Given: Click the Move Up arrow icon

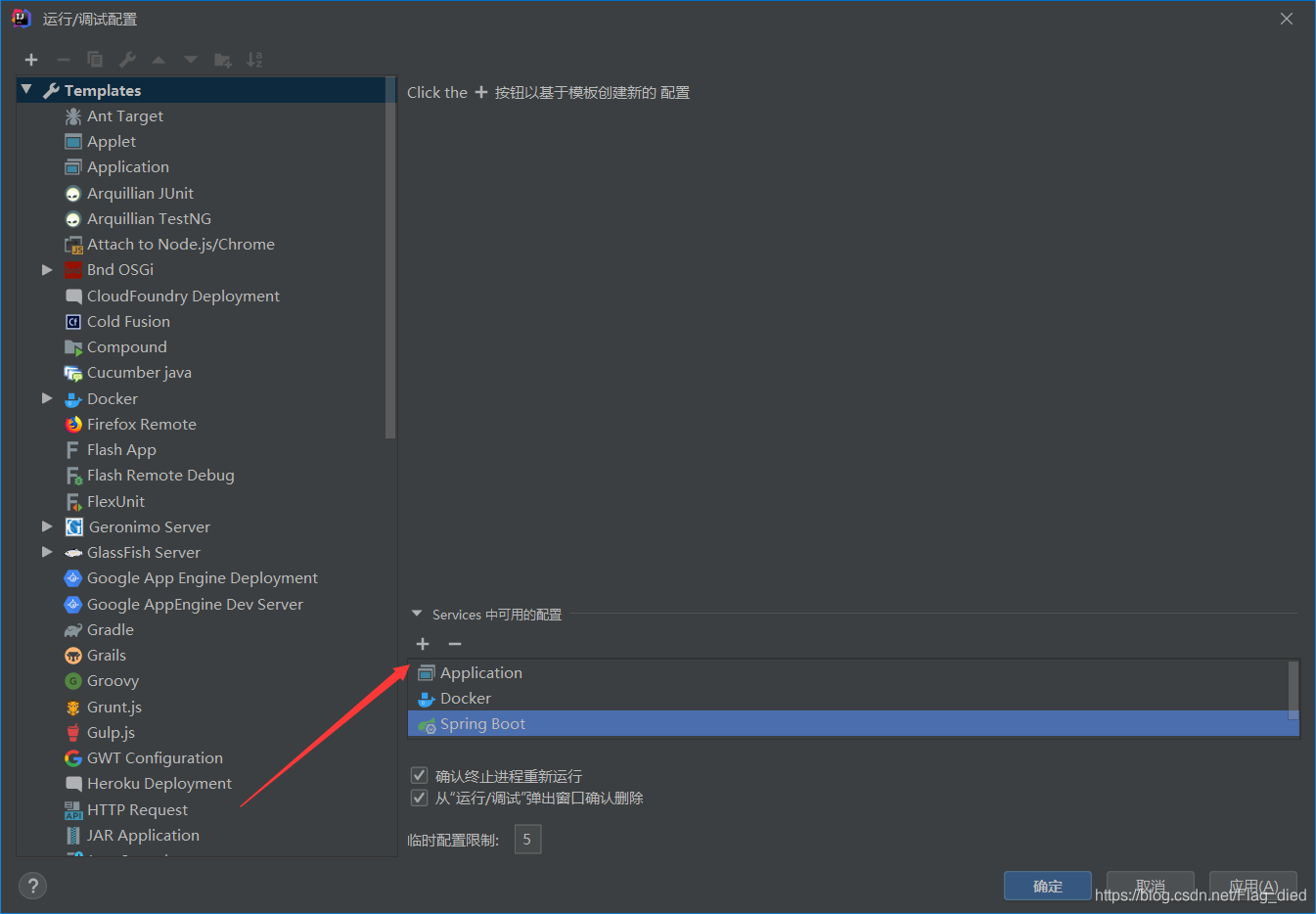Looking at the screenshot, I should tap(159, 60).
